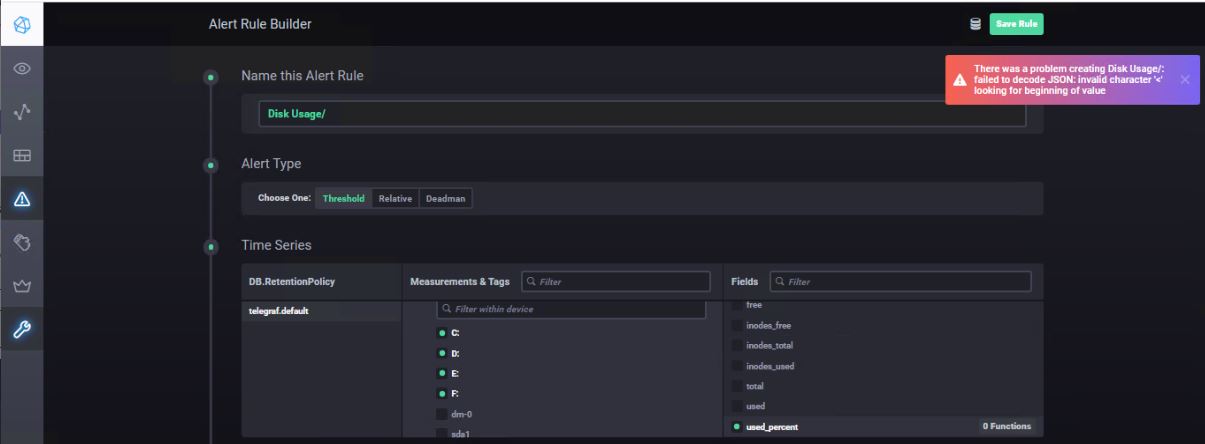This screenshot has height=444, width=1205.
Task: Click the warning icon in error notification
Action: (x=959, y=80)
